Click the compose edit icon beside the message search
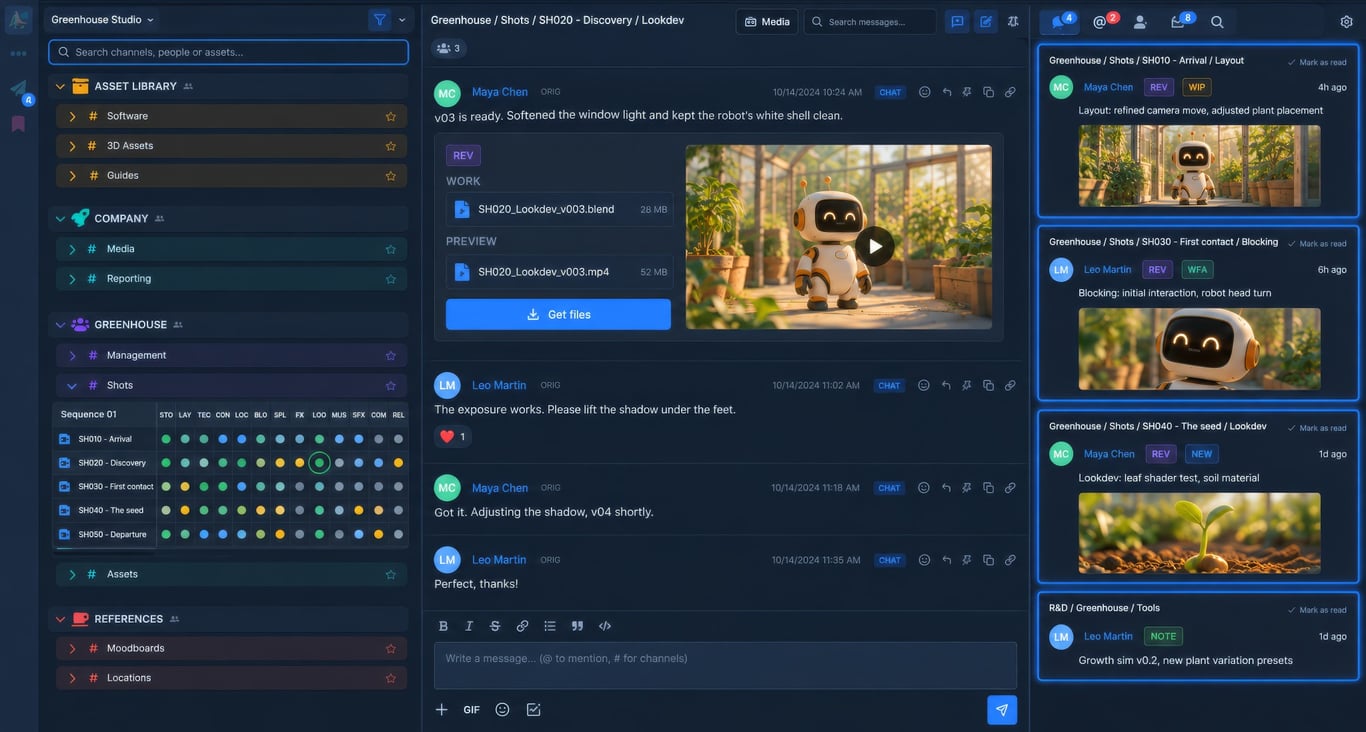This screenshot has width=1366, height=732. tap(986, 21)
